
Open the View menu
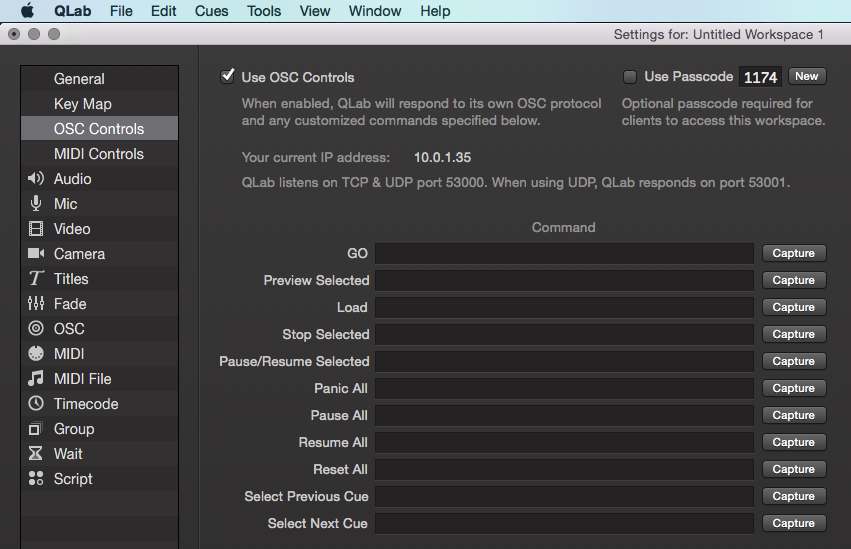click(315, 11)
